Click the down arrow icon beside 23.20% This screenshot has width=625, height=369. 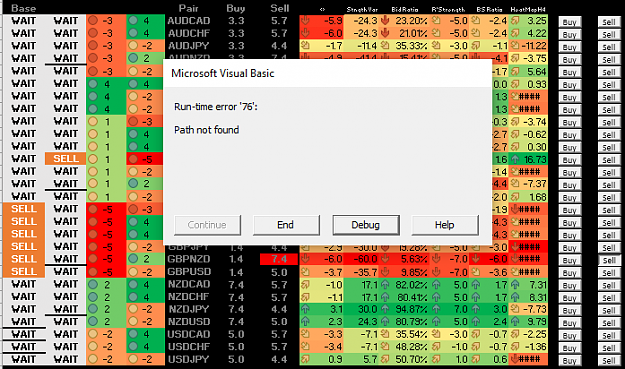[x=385, y=20]
